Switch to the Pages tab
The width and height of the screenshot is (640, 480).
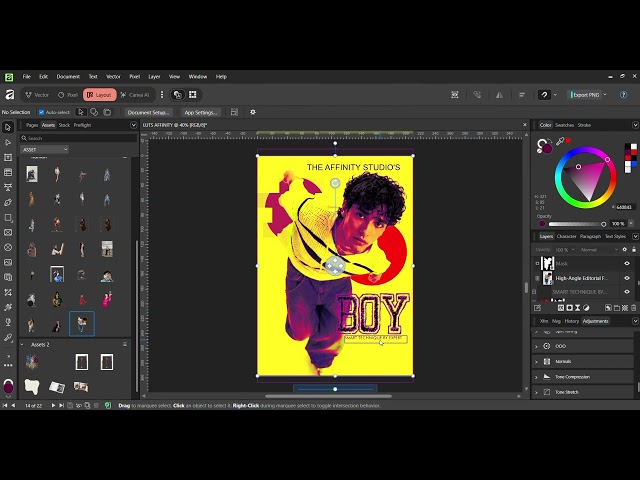[x=32, y=125]
